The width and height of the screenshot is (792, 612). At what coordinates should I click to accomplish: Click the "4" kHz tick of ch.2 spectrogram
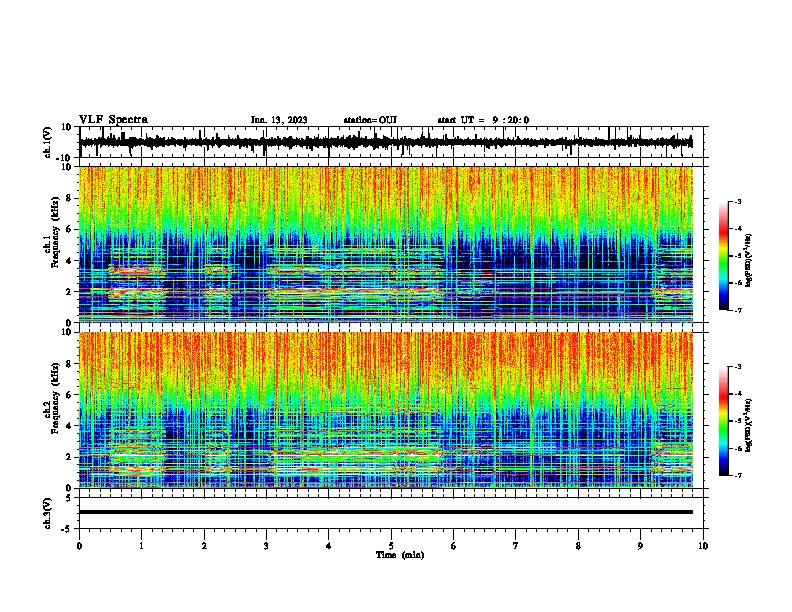click(70, 426)
